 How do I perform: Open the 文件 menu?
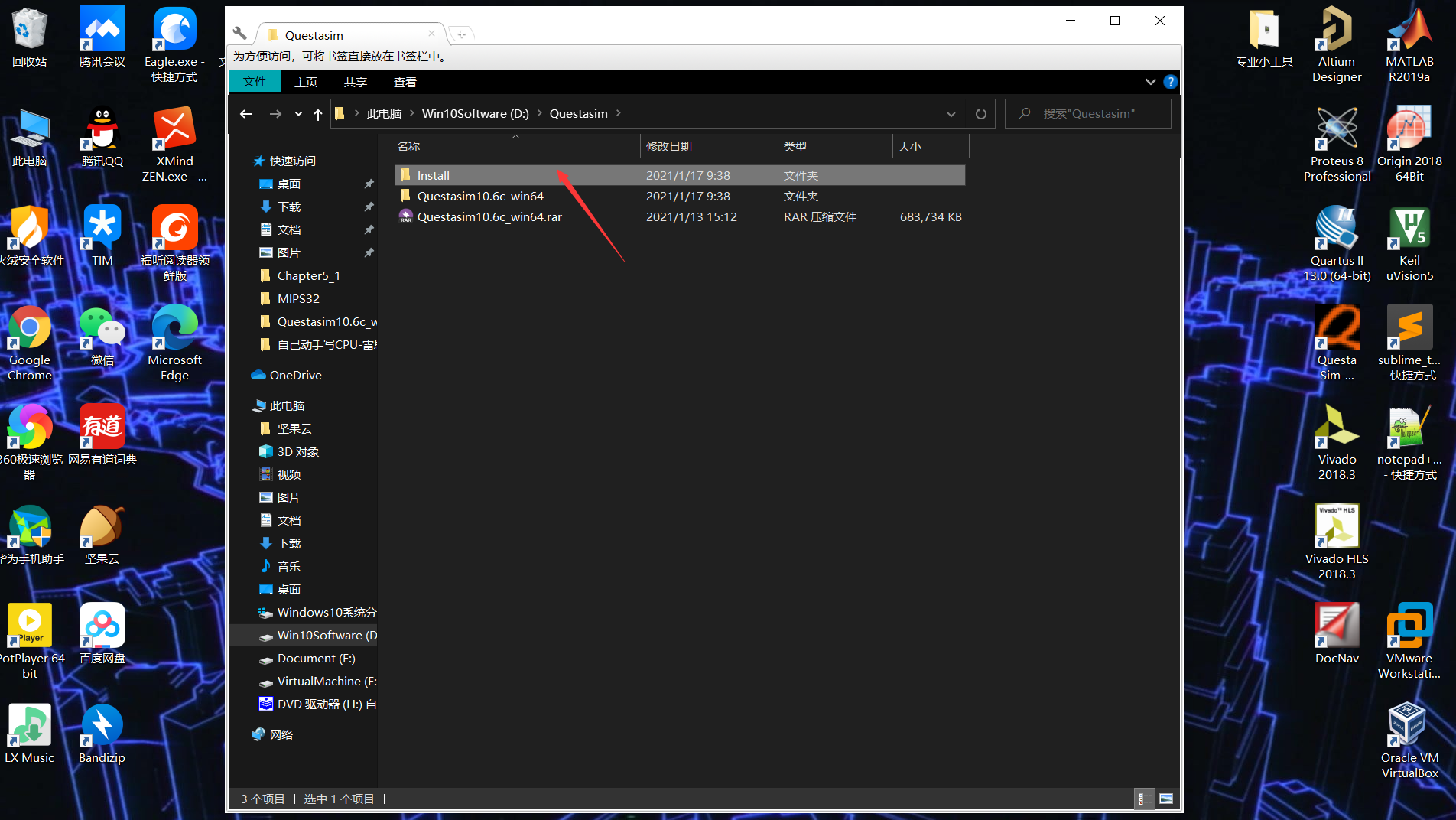[x=255, y=82]
